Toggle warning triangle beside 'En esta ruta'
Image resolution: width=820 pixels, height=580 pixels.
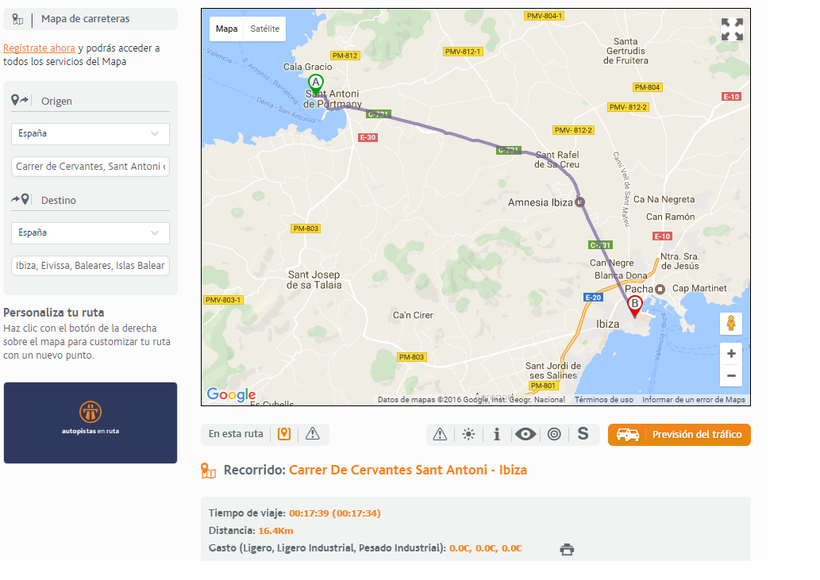(313, 434)
